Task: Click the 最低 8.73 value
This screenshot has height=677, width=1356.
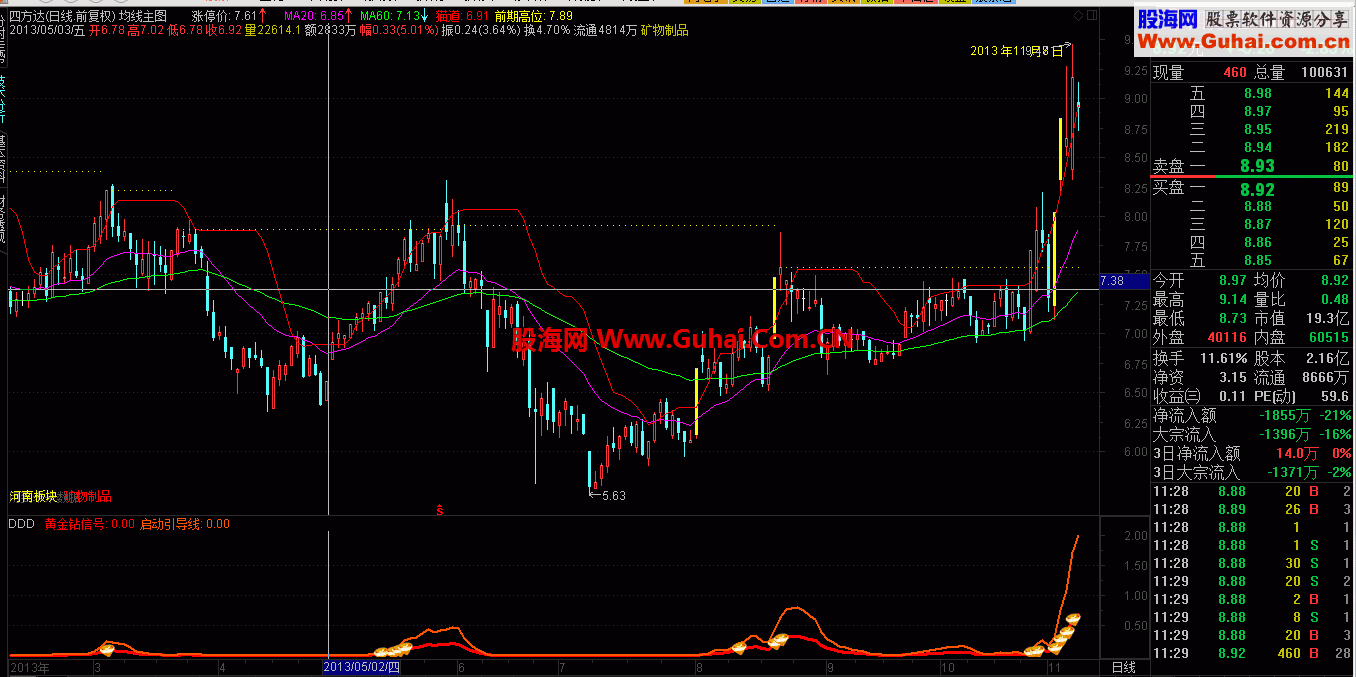Action: pos(1232,318)
